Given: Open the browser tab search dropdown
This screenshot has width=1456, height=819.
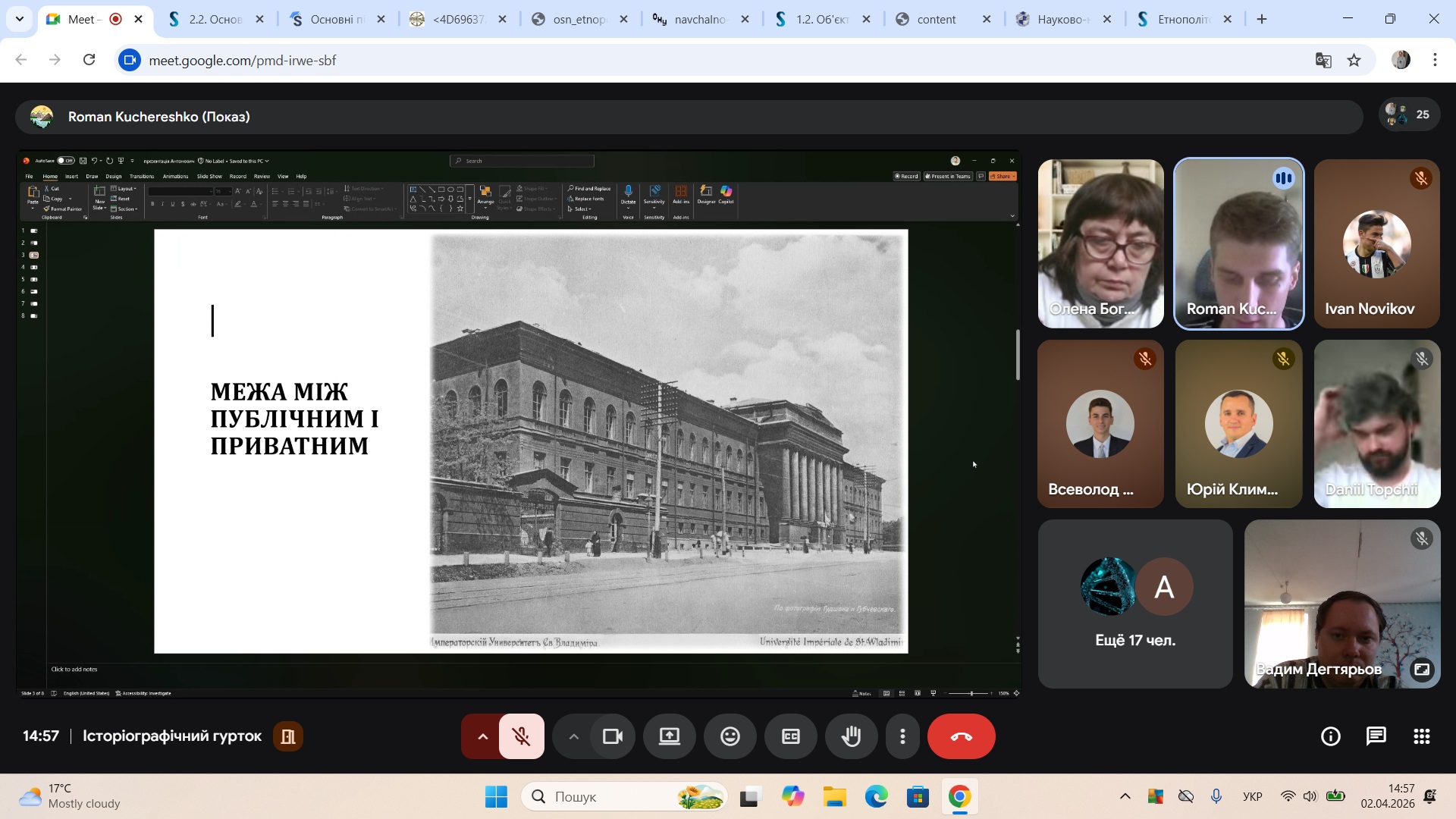Looking at the screenshot, I should (x=20, y=19).
